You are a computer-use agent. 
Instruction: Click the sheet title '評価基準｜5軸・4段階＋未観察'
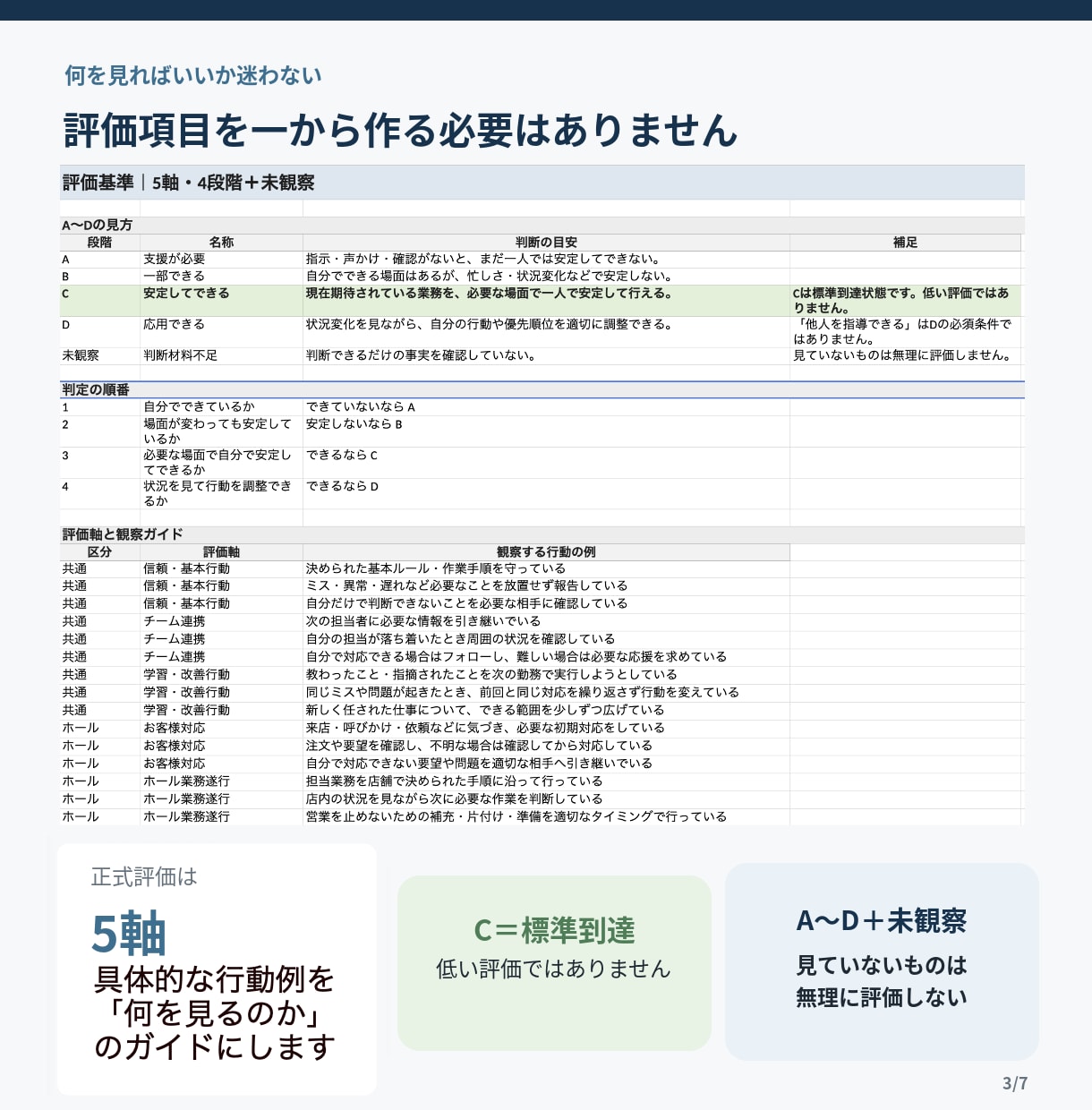[x=188, y=183]
